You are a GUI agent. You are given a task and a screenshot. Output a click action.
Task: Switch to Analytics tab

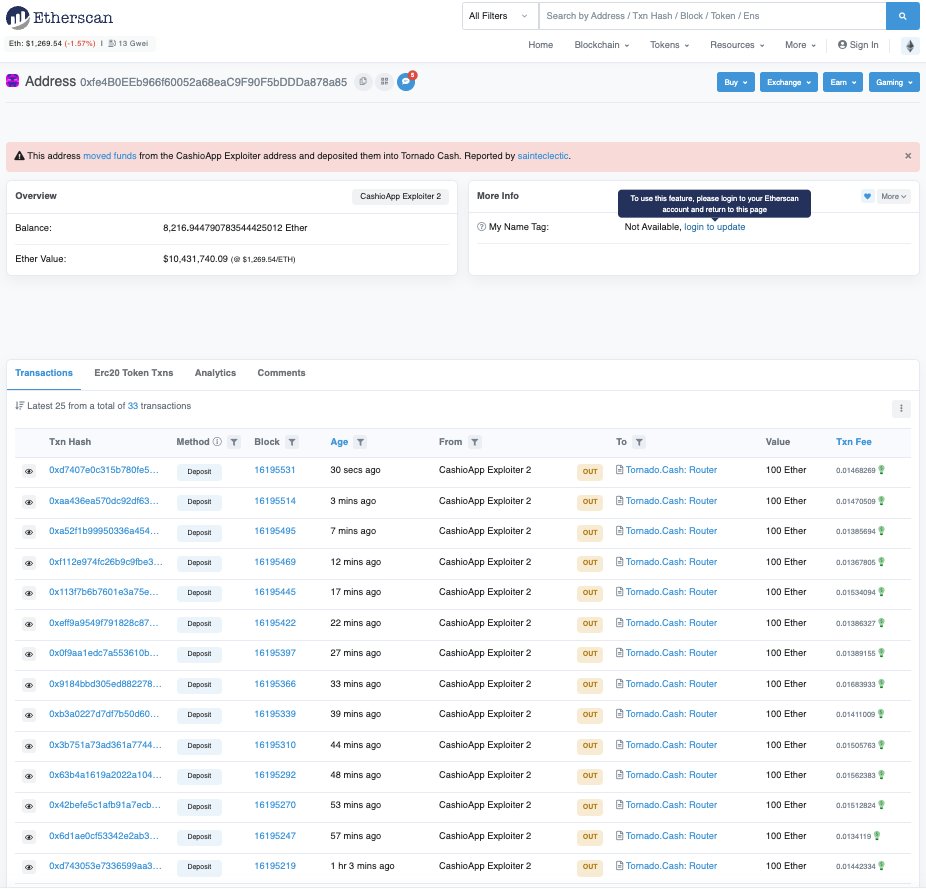click(x=215, y=373)
